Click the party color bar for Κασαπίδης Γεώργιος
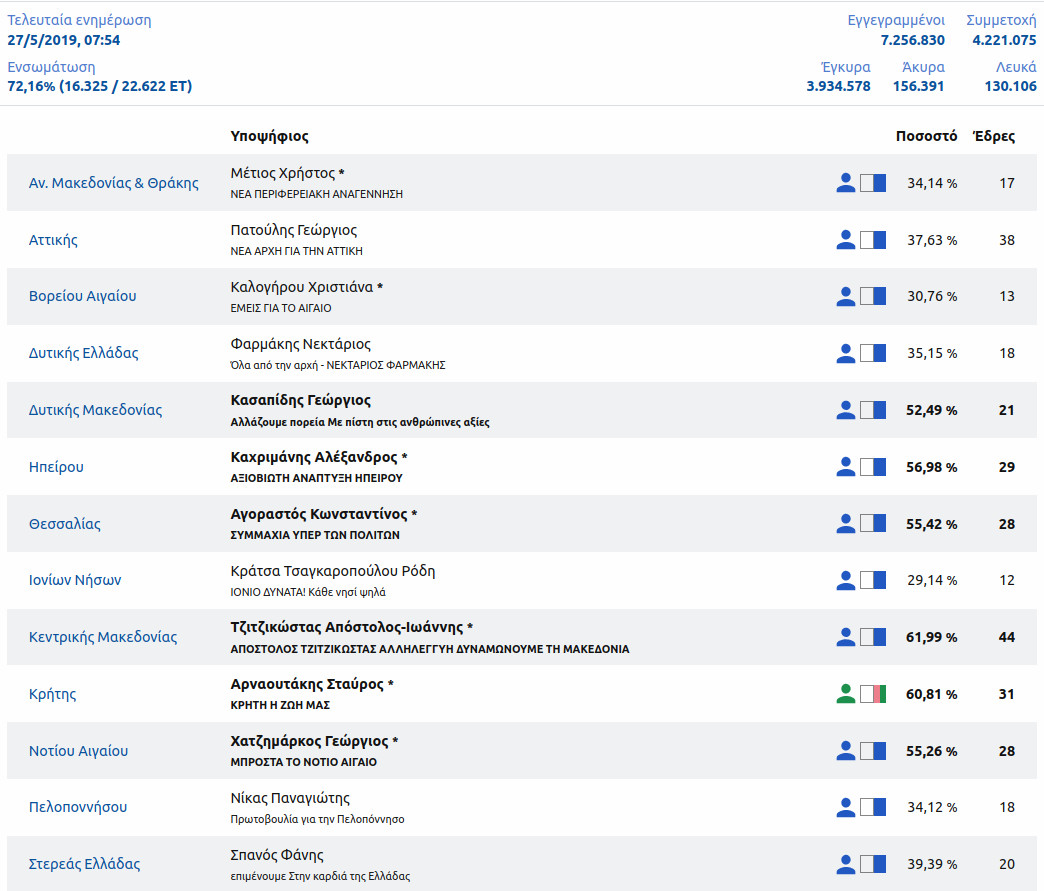This screenshot has width=1044, height=891. tap(873, 410)
